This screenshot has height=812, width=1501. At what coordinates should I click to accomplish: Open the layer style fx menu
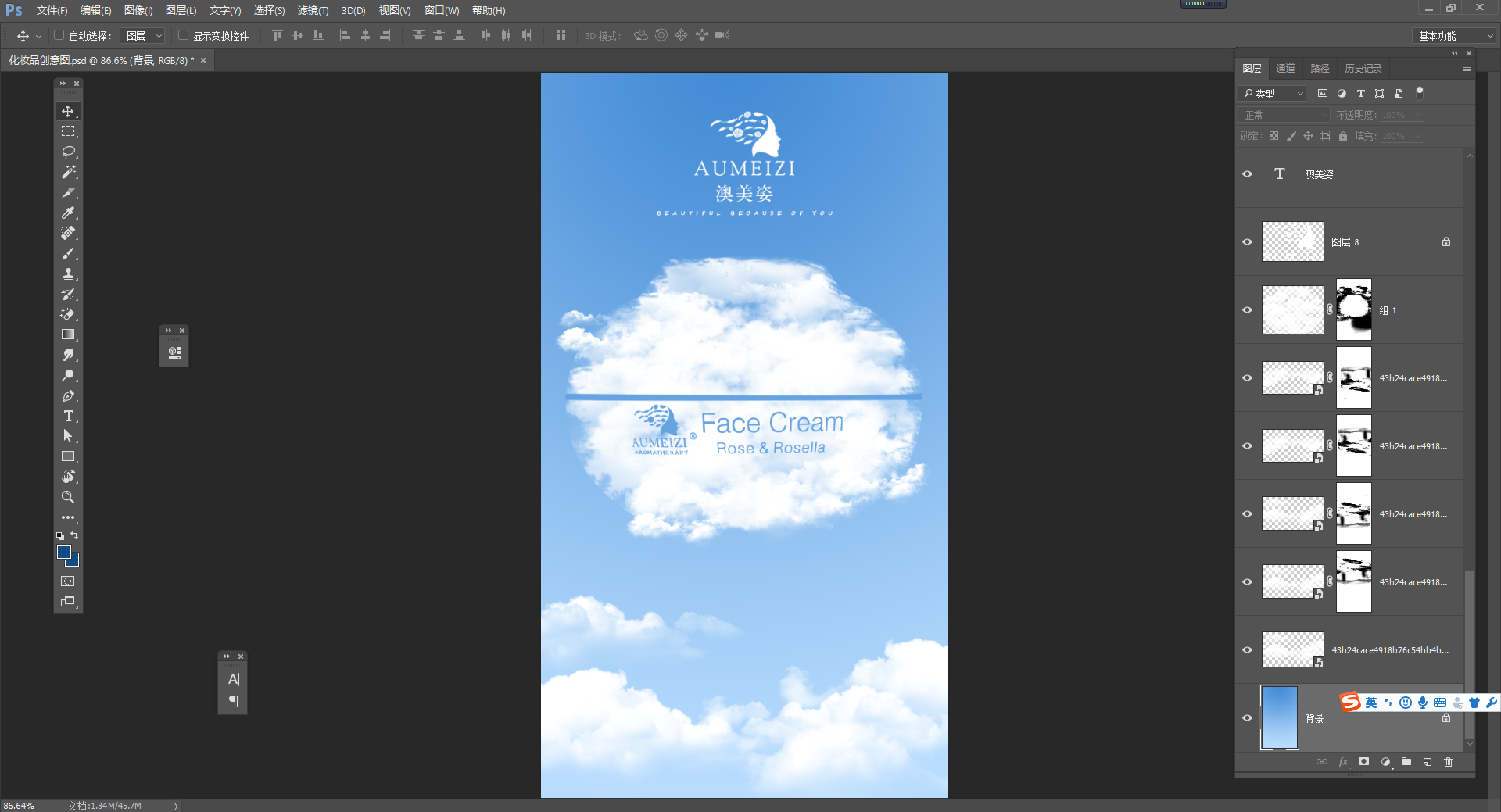(1343, 762)
